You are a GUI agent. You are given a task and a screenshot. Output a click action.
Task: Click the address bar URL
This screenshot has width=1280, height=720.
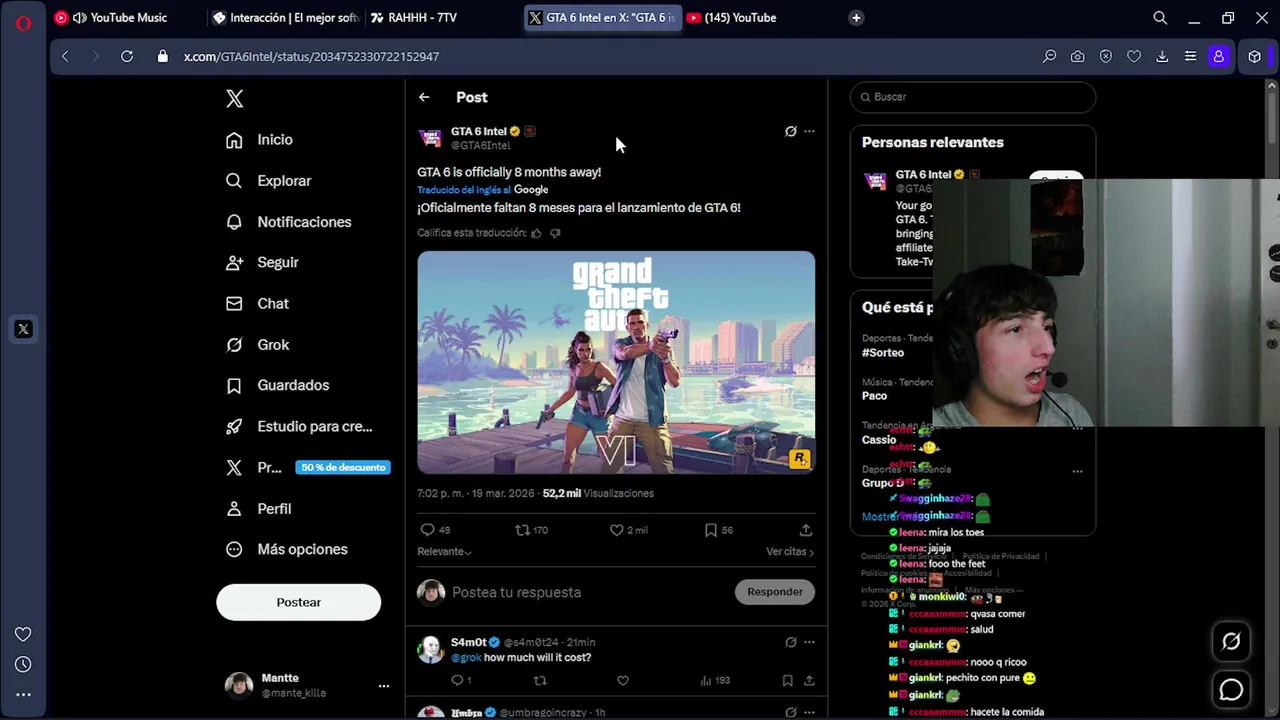click(x=311, y=57)
